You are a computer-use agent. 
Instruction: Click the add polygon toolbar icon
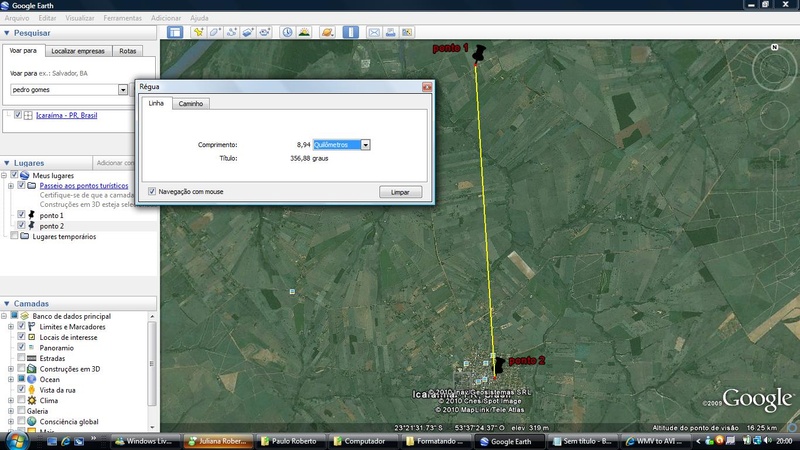click(x=215, y=32)
